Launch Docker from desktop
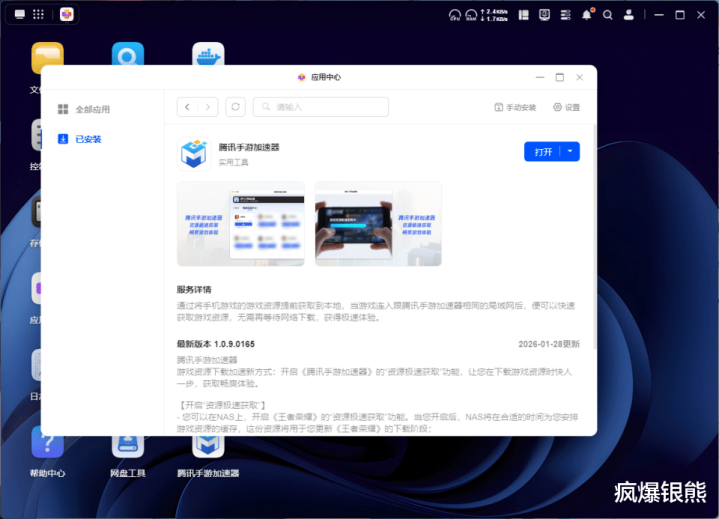 208,54
